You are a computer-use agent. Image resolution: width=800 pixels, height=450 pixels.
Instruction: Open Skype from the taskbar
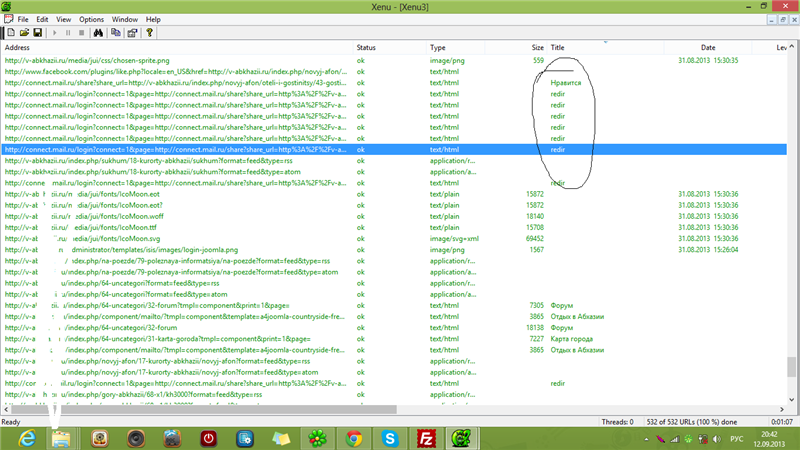[x=389, y=437]
